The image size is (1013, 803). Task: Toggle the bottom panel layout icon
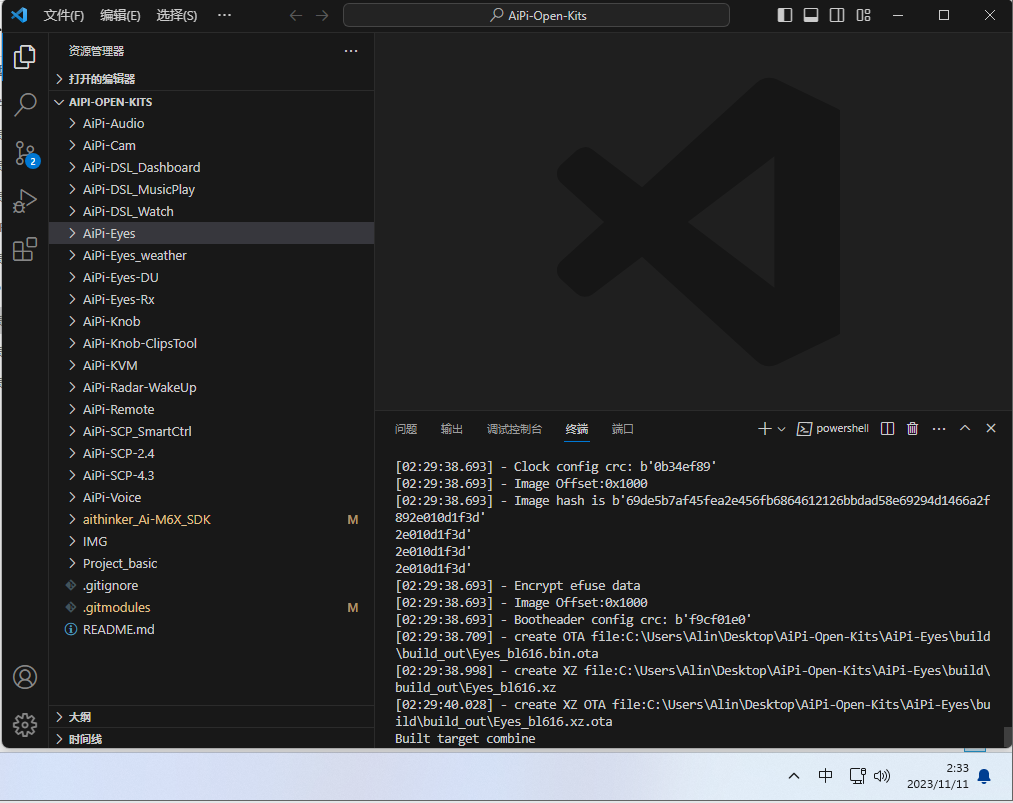(811, 15)
